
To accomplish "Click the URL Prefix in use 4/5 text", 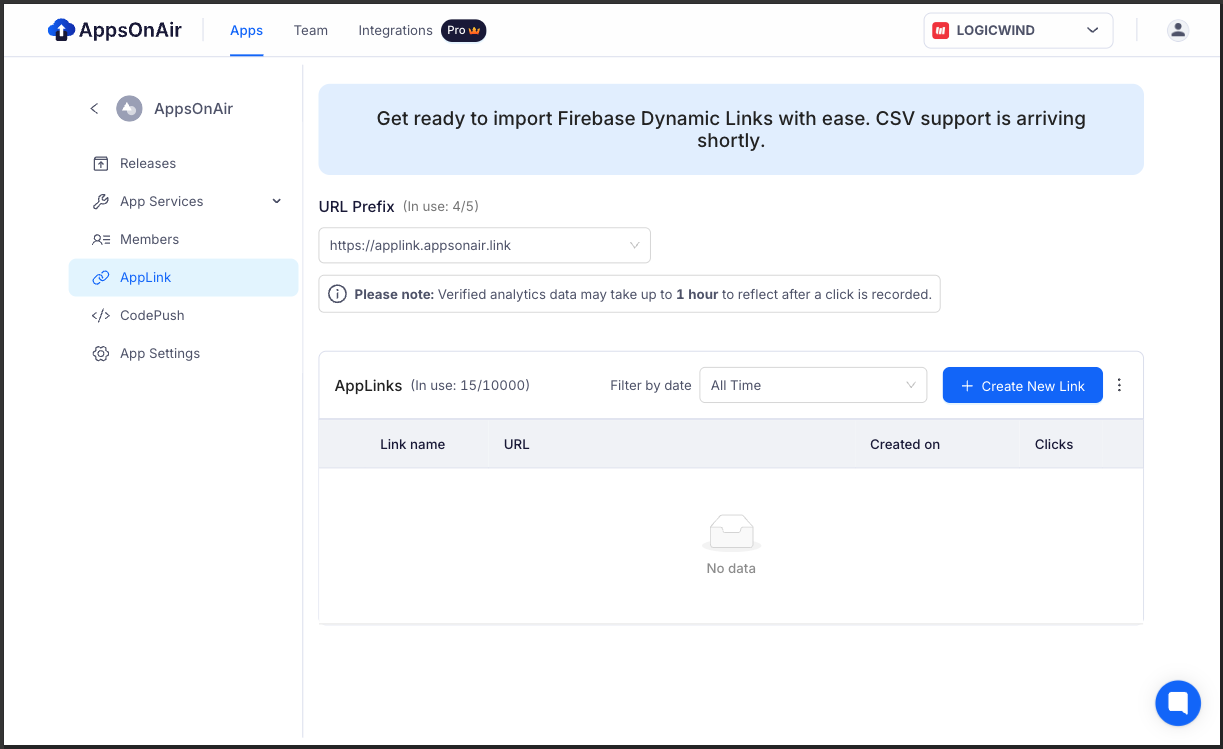I will (x=441, y=206).
